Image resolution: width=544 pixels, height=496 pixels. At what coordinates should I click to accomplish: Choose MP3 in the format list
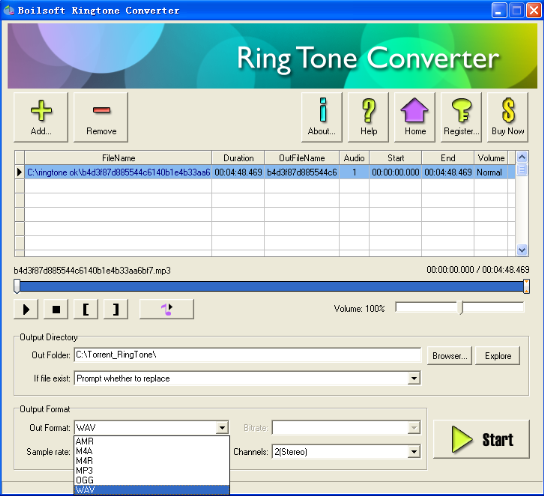[152, 470]
